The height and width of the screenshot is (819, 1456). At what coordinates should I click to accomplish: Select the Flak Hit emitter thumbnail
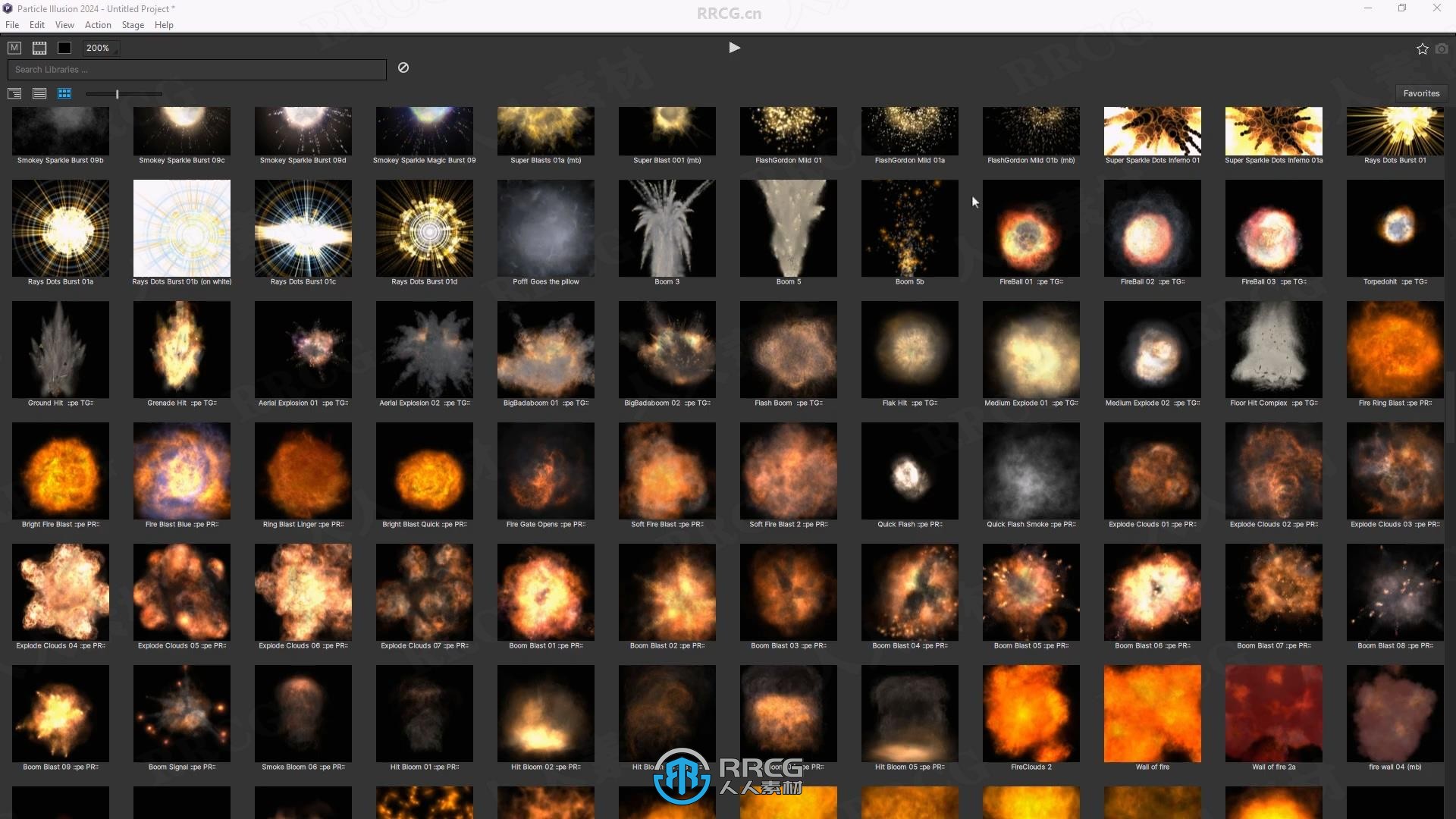[x=910, y=350]
